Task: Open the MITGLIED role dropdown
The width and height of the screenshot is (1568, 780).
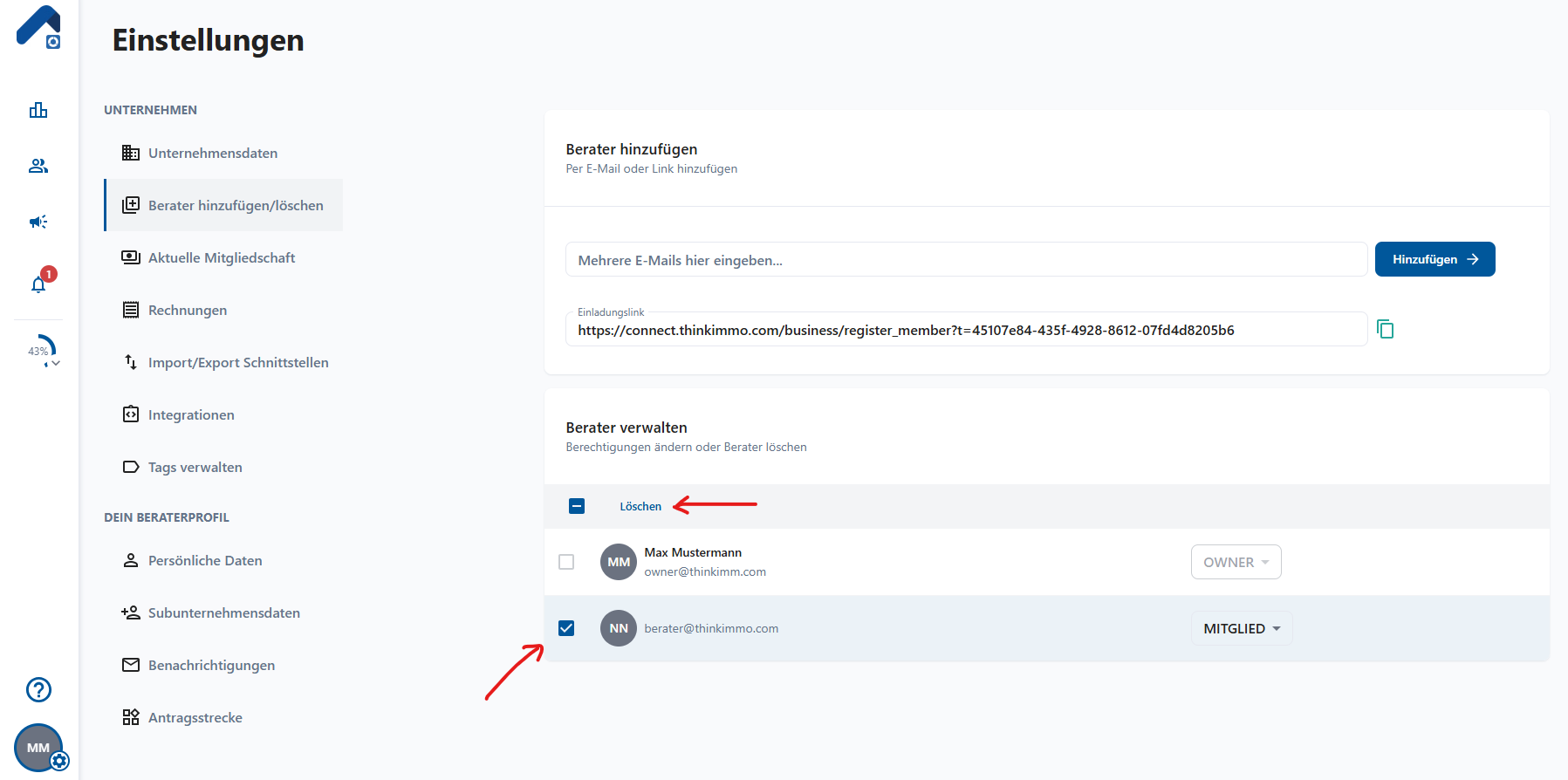Action: pyautogui.click(x=1241, y=628)
